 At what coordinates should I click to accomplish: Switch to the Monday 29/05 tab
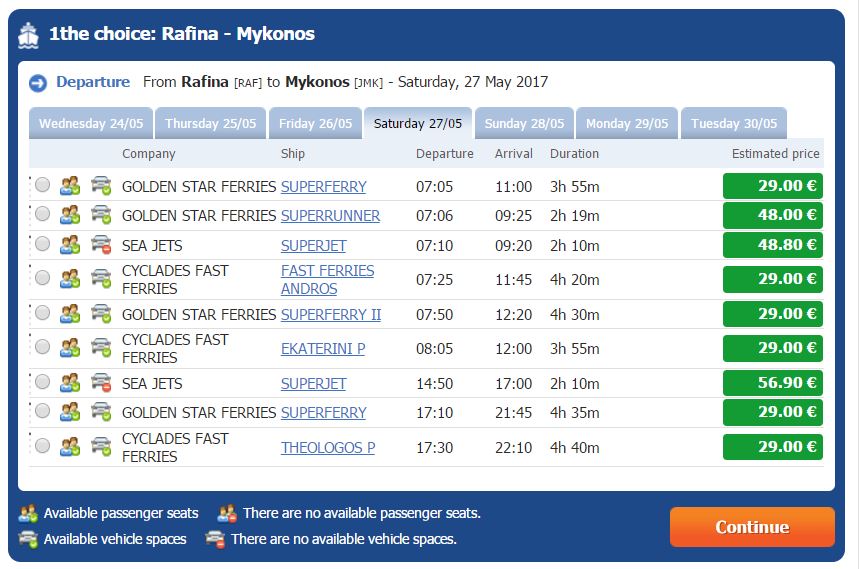627,123
